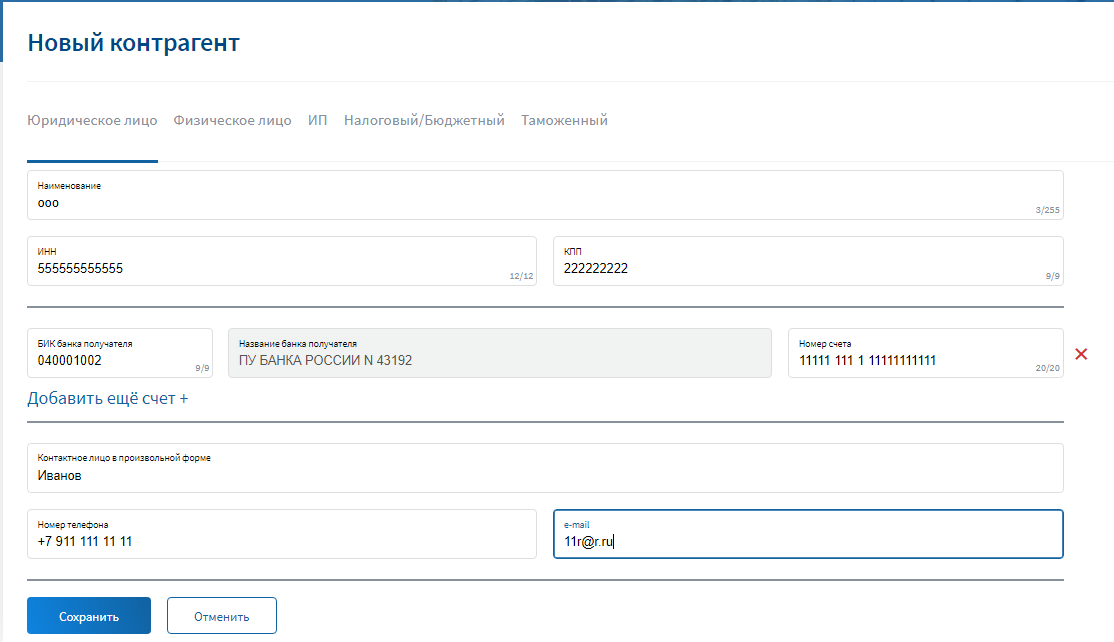
Task: Select the Название банка получателя field
Action: click(x=499, y=353)
